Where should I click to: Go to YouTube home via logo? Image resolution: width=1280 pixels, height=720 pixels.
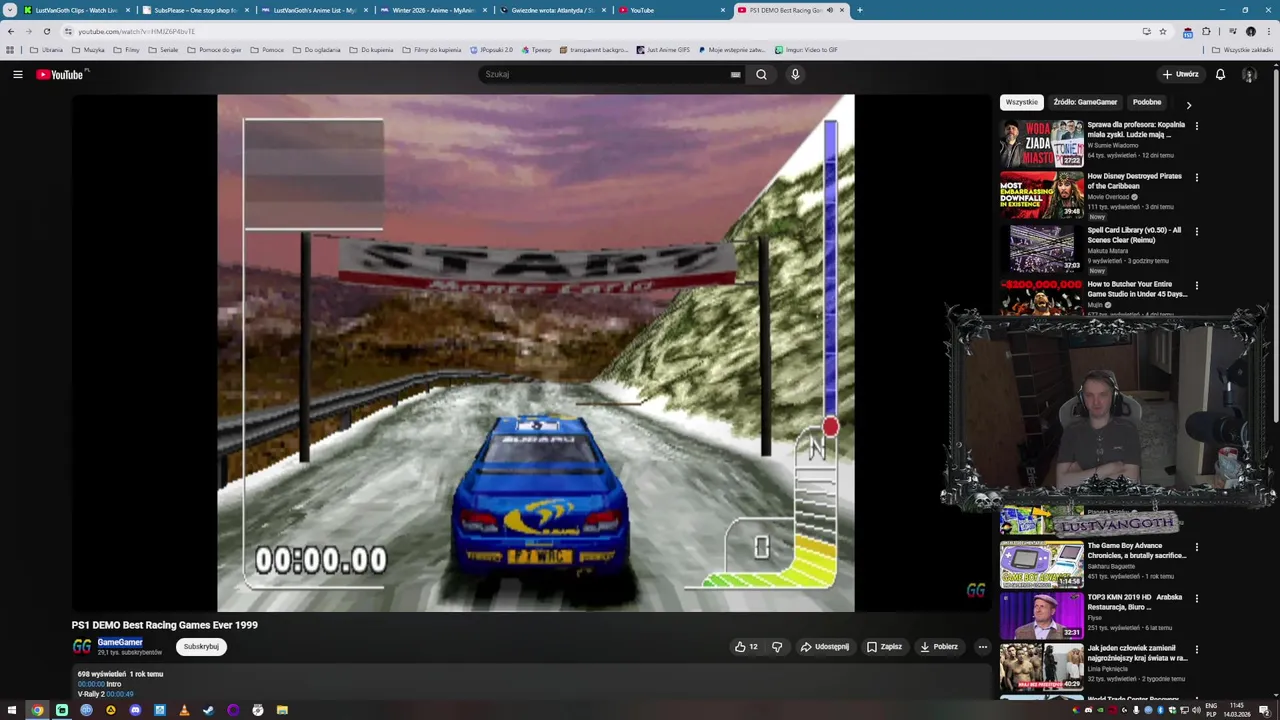(60, 74)
